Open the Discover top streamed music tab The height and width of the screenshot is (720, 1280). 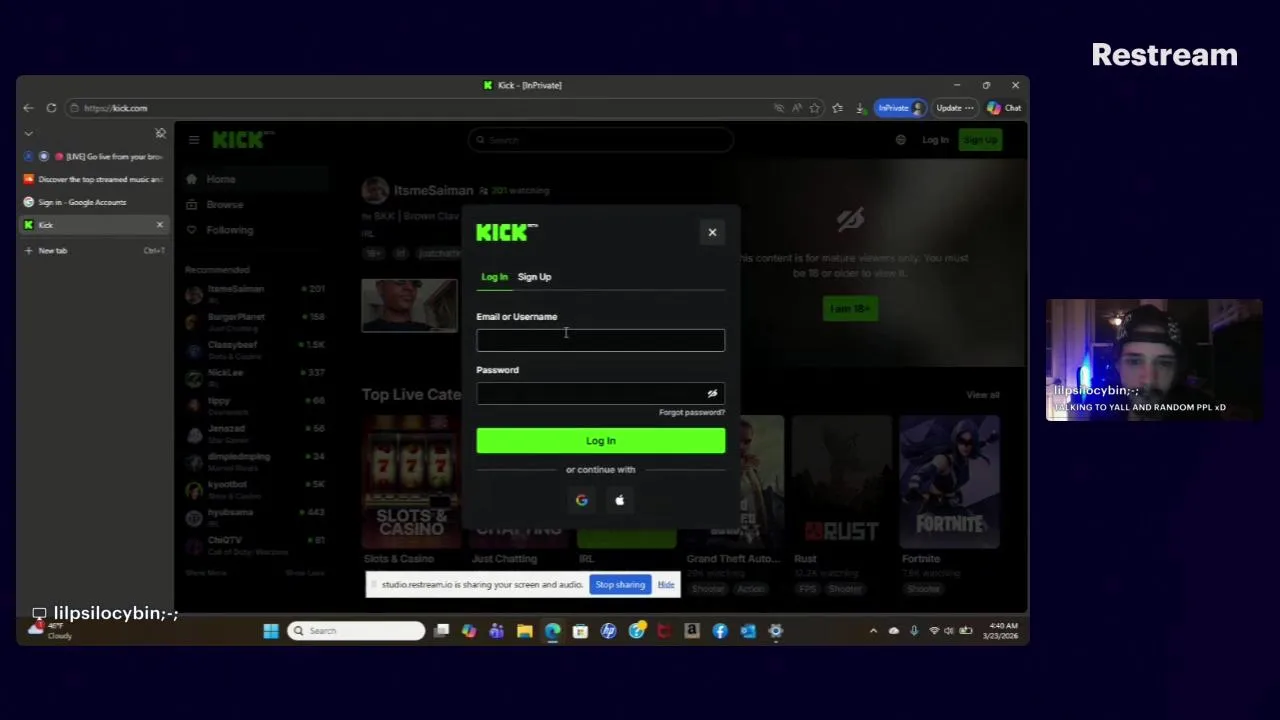click(95, 180)
